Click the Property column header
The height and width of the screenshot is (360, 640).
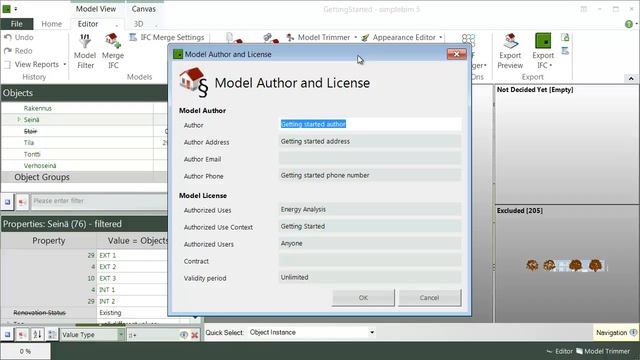pyautogui.click(x=49, y=240)
